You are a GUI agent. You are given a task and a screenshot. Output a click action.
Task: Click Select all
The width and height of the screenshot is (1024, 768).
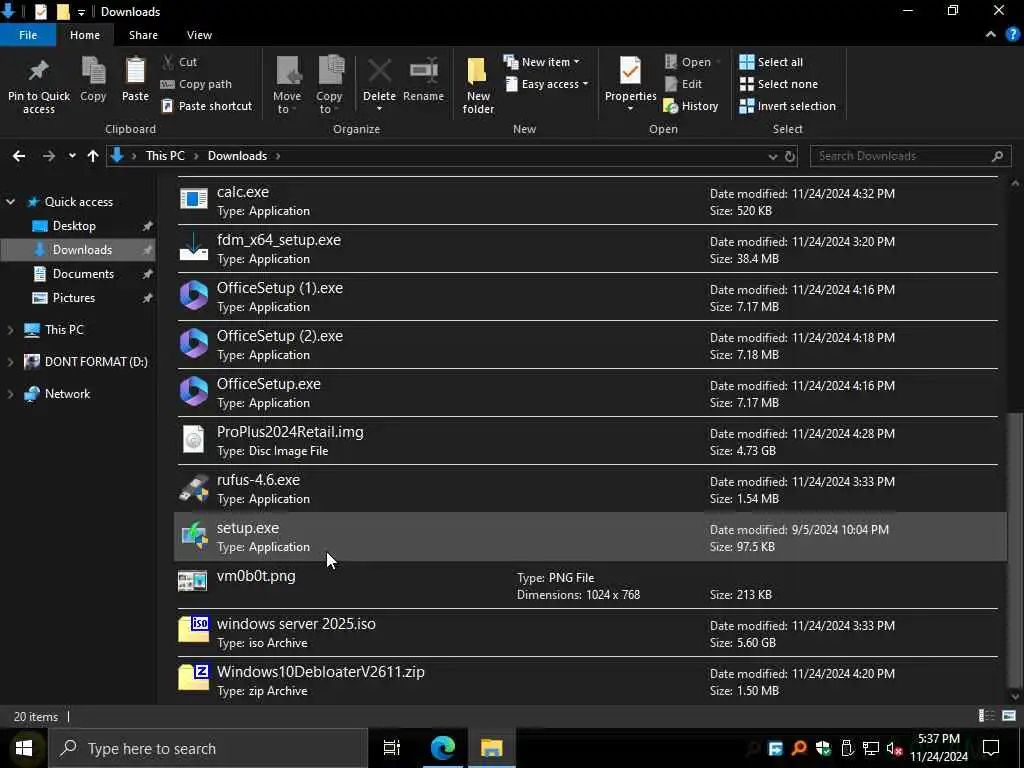[771, 62]
